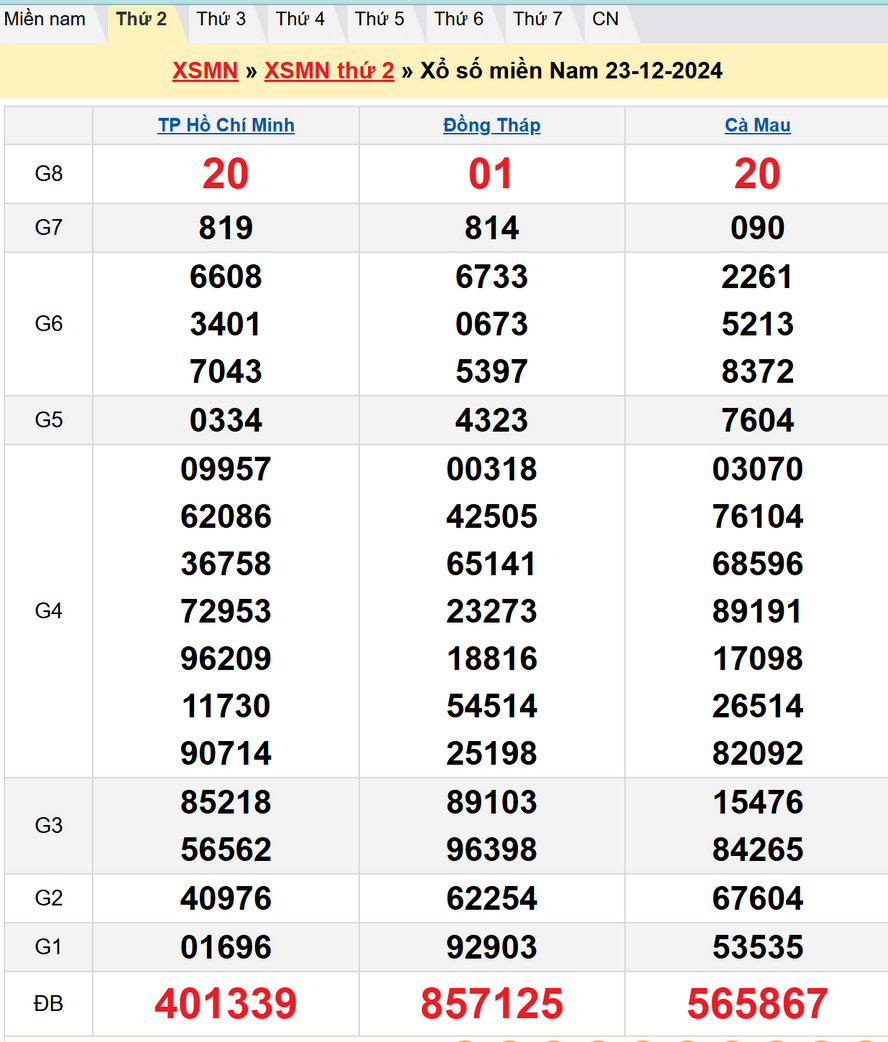Follow the Đồng Tháp column link
Image resolution: width=888 pixels, height=1042 pixels.
[x=491, y=125]
